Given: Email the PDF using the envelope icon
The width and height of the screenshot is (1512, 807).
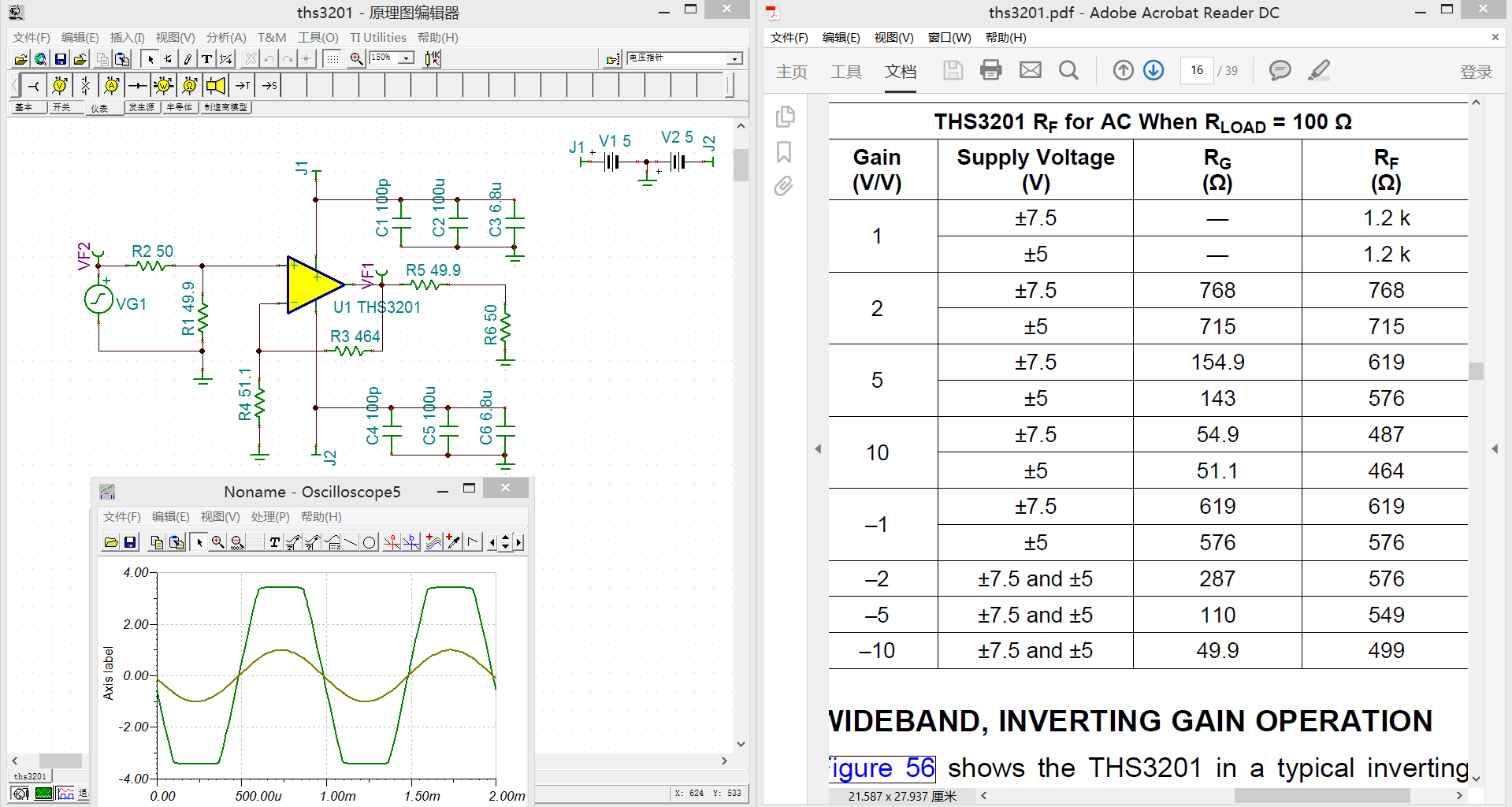Looking at the screenshot, I should (1030, 70).
